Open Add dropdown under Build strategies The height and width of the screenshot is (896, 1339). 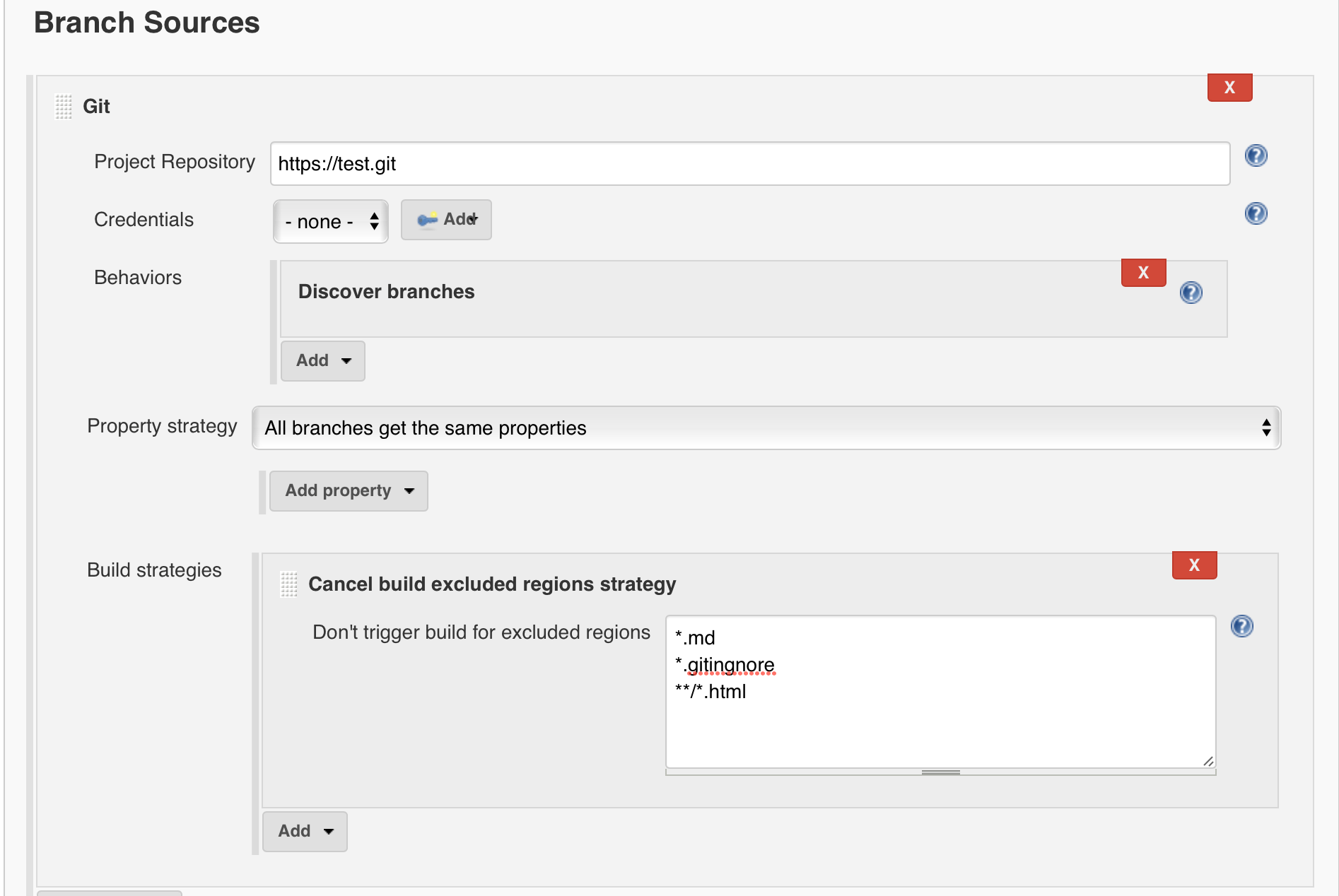pos(305,831)
